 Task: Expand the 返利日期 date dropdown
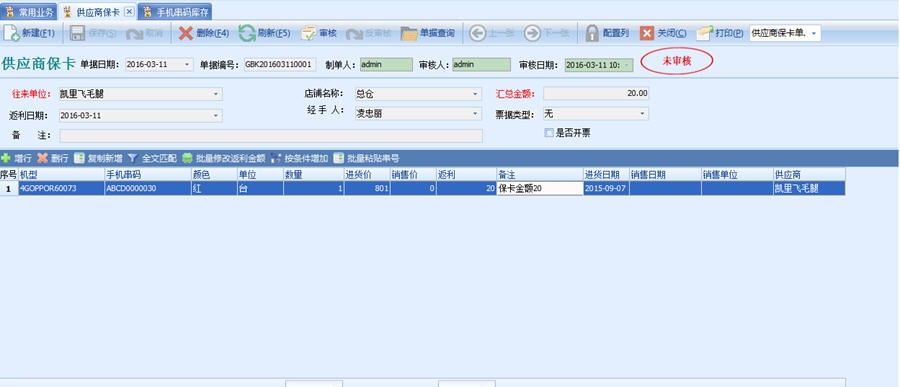pyautogui.click(x=216, y=115)
